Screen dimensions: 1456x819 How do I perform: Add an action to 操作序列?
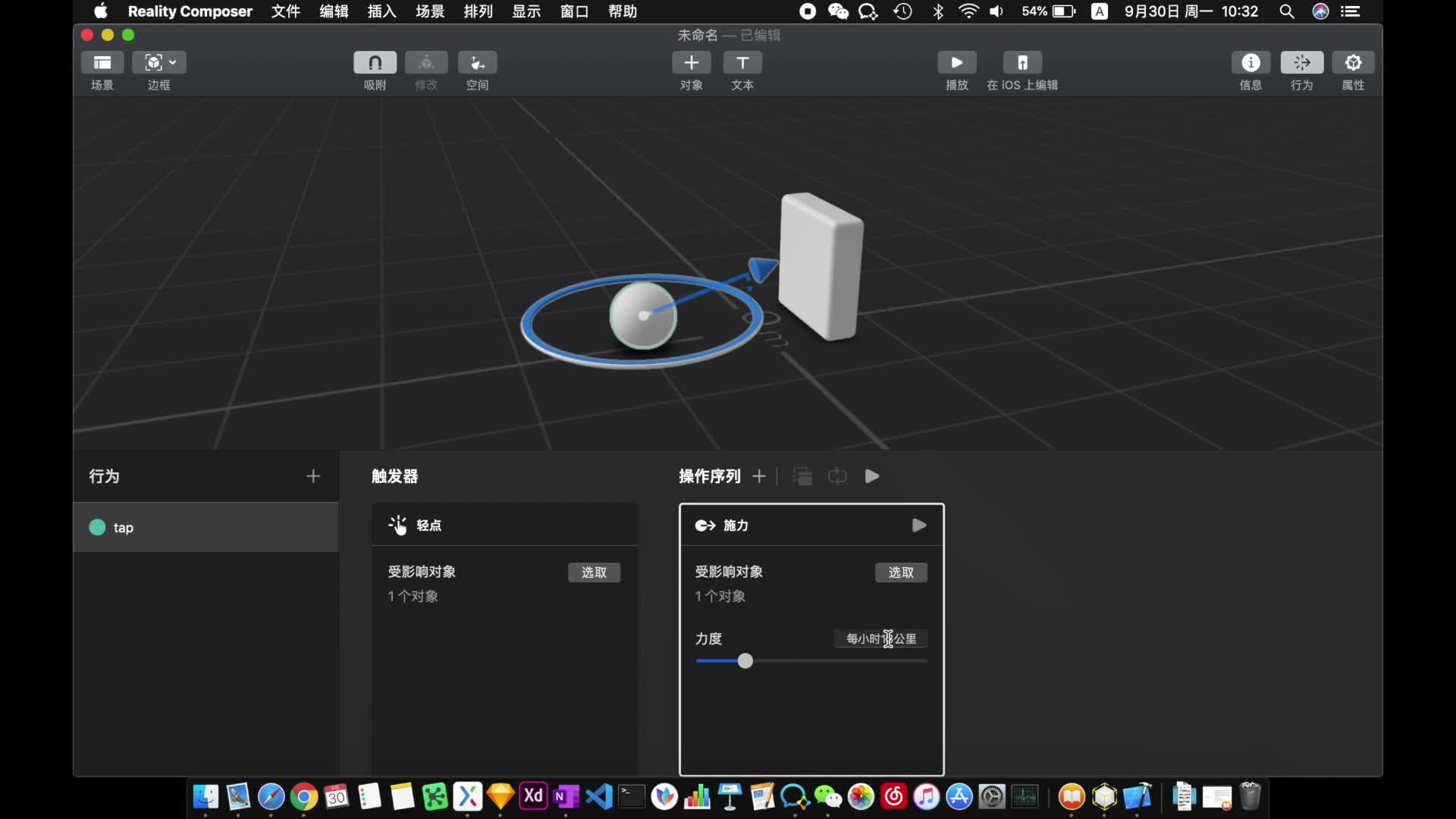click(x=759, y=476)
